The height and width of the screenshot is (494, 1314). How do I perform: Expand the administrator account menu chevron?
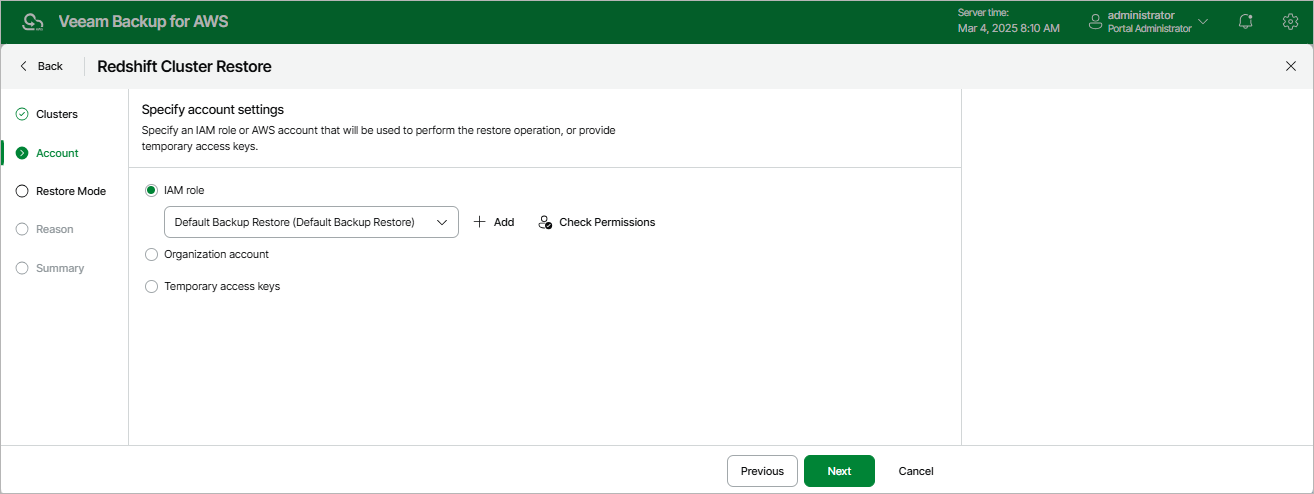1203,22
